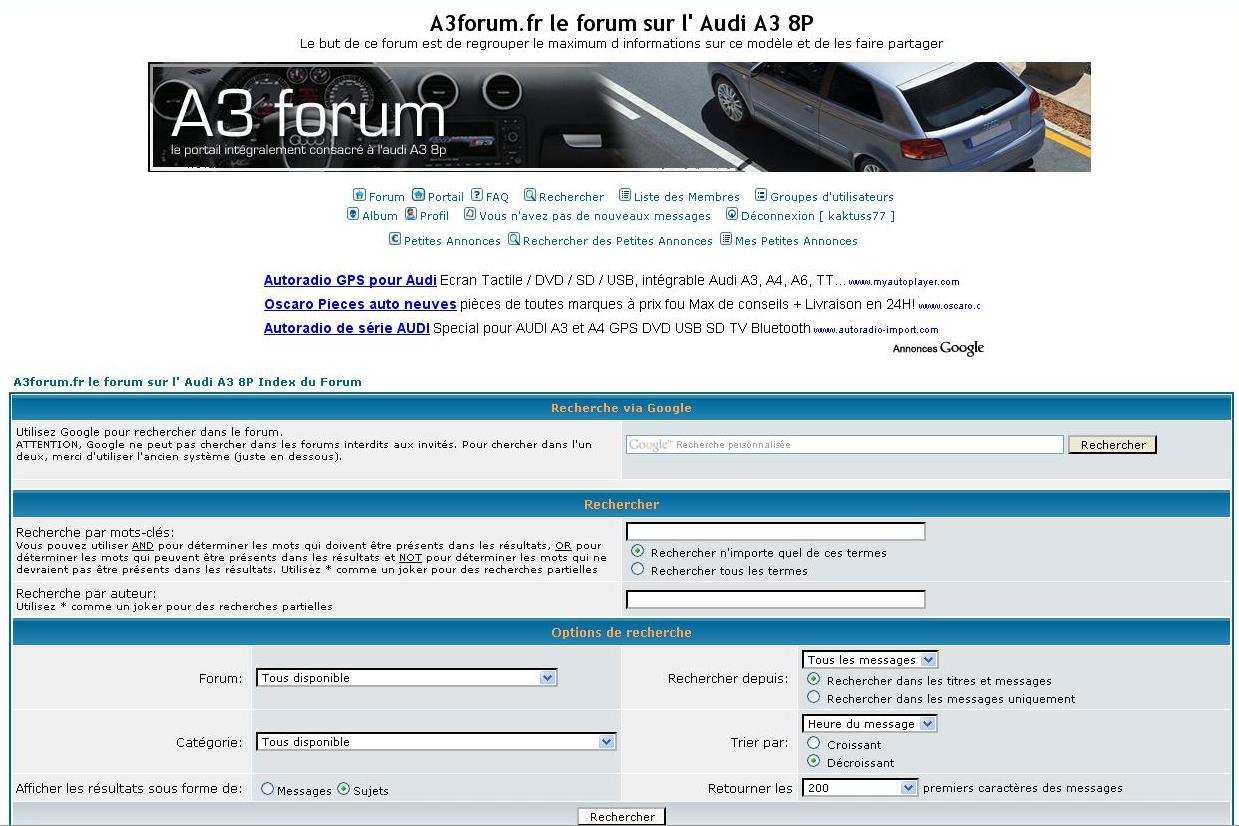Click the Google custom search field
Image resolution: width=1239 pixels, height=826 pixels.
pos(845,445)
